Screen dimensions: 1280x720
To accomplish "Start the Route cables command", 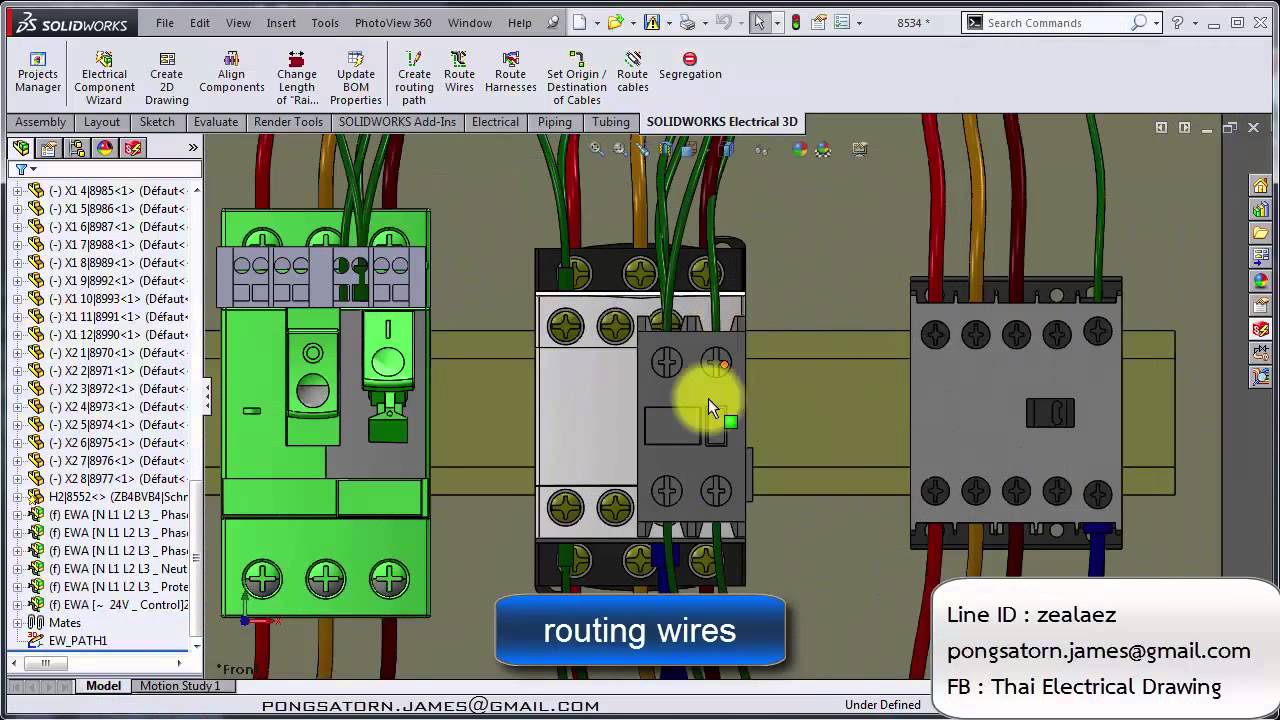I will tap(633, 73).
